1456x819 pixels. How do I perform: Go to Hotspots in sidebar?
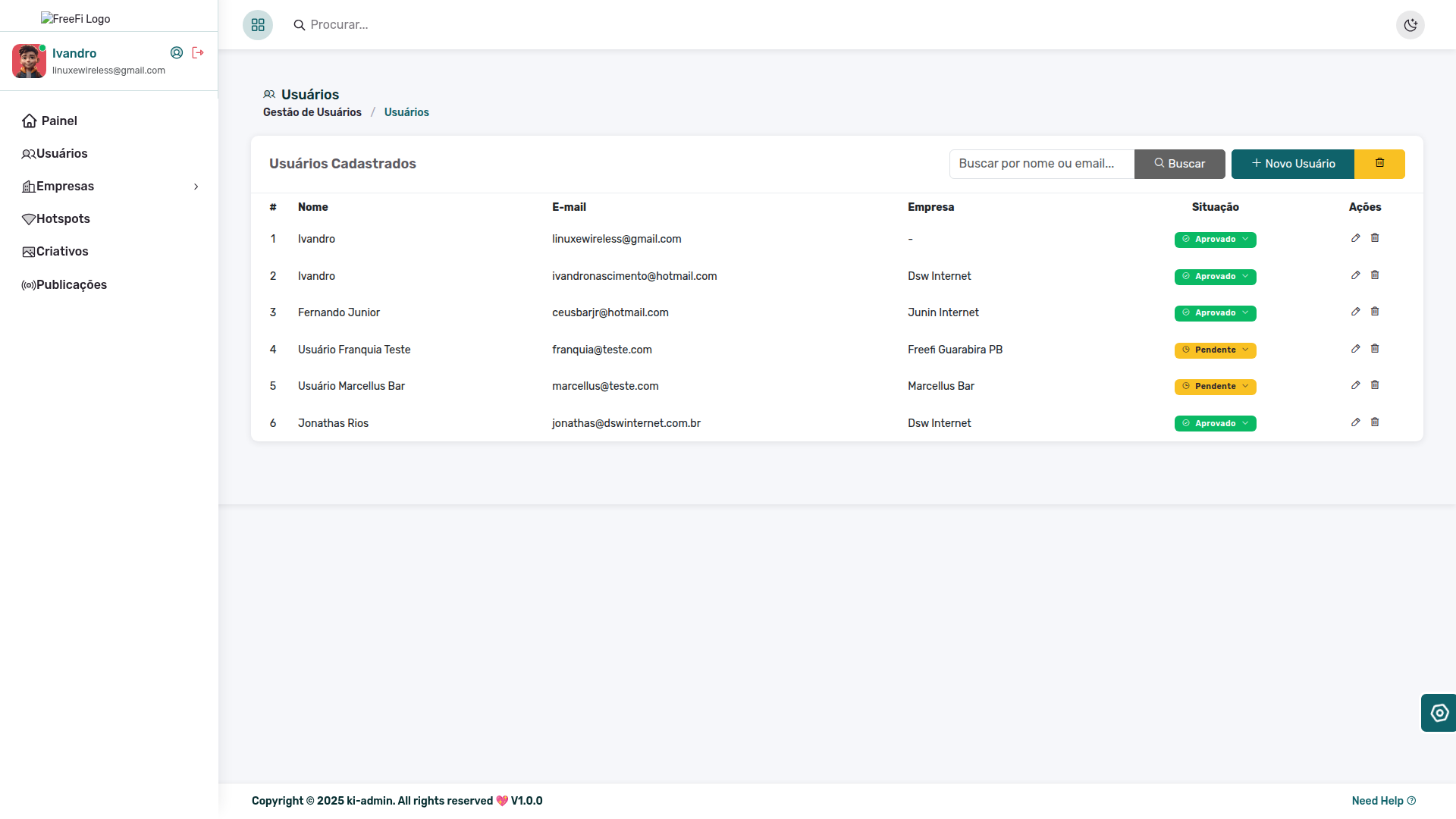point(63,219)
